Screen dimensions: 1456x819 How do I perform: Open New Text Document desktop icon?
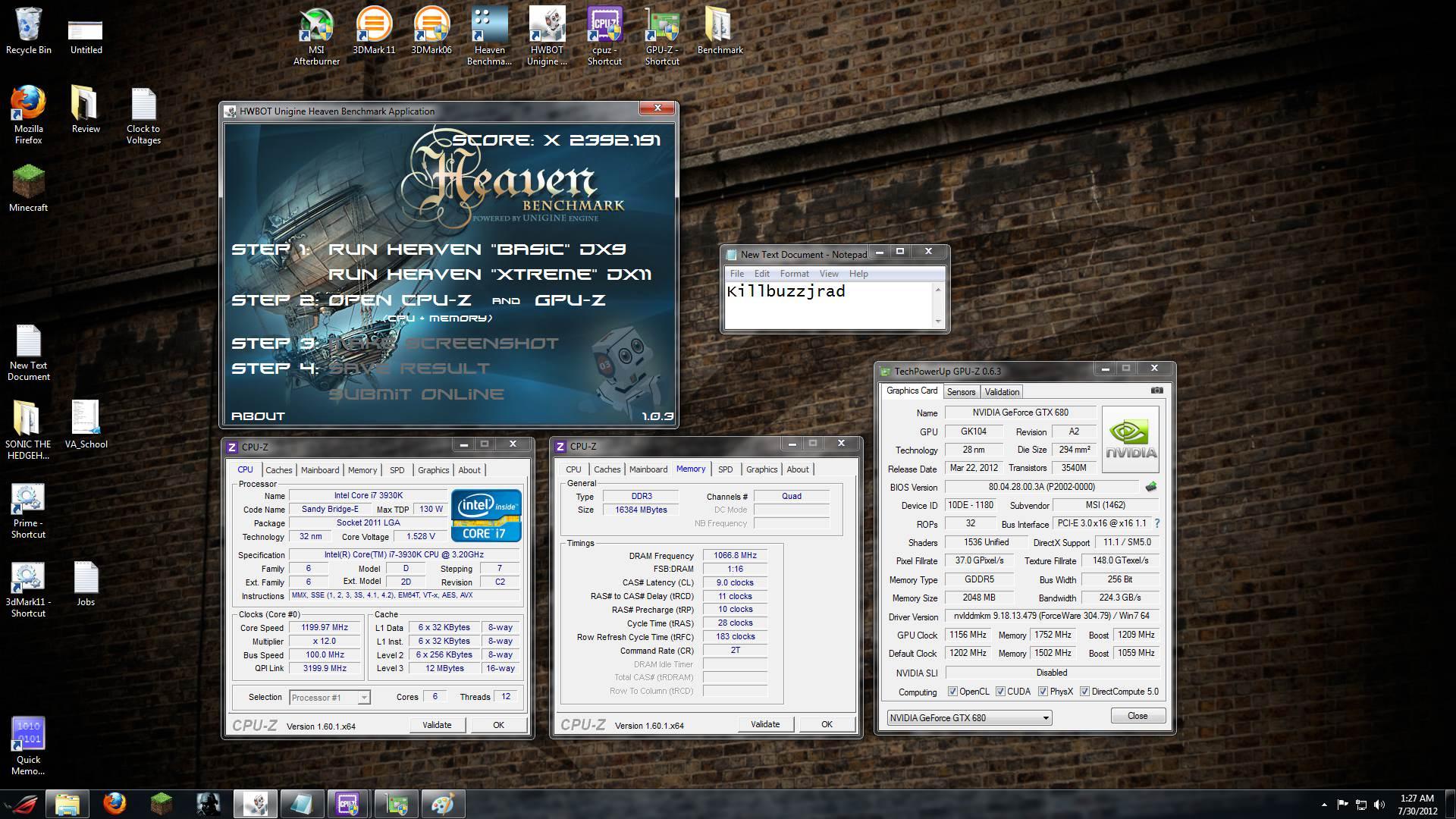pyautogui.click(x=28, y=352)
